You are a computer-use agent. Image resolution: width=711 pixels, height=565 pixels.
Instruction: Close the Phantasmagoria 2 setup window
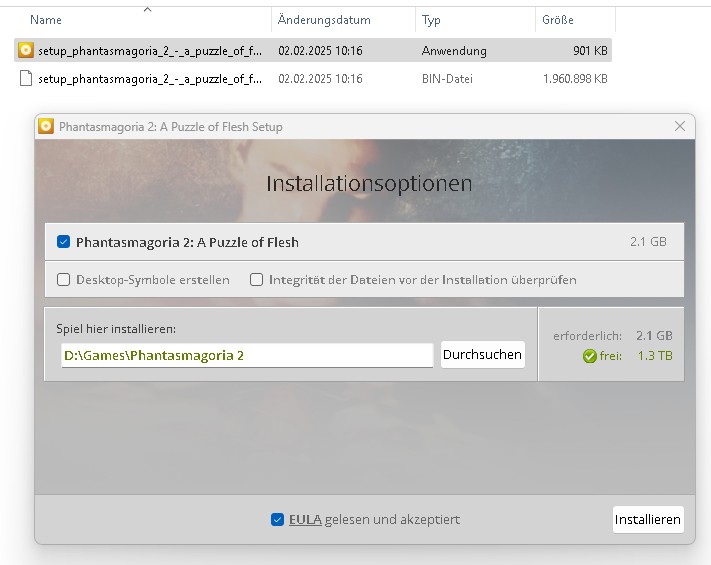(680, 126)
